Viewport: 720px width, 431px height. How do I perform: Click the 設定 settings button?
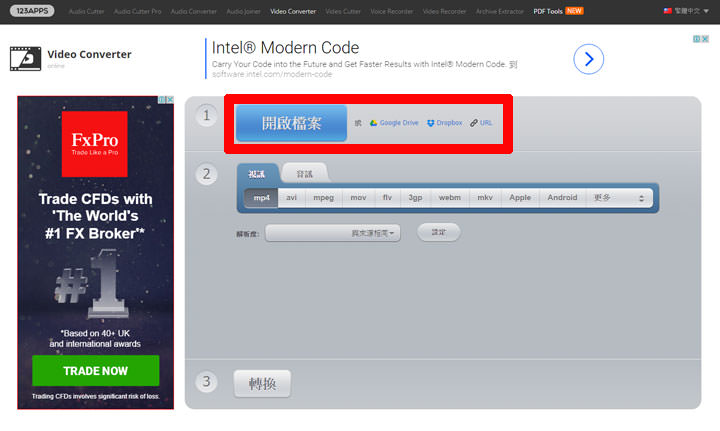pyautogui.click(x=439, y=232)
